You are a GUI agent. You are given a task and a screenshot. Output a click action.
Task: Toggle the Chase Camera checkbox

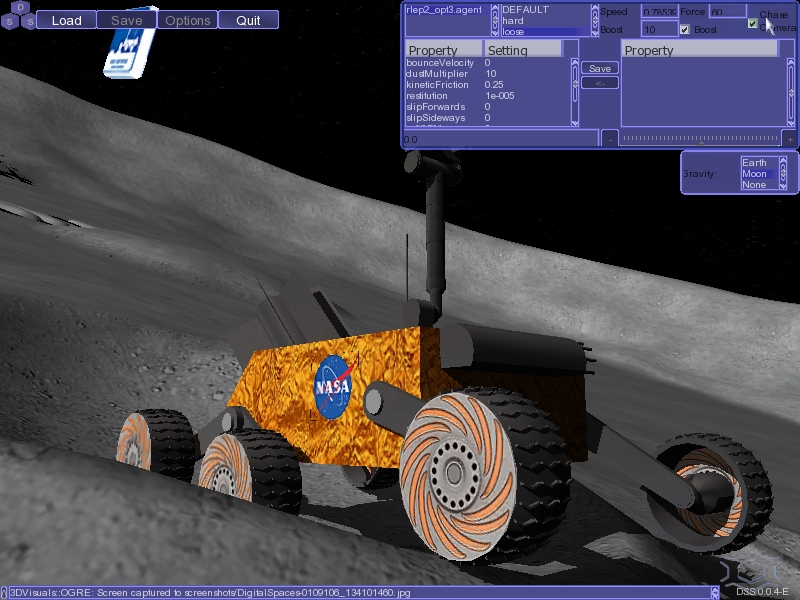(753, 23)
